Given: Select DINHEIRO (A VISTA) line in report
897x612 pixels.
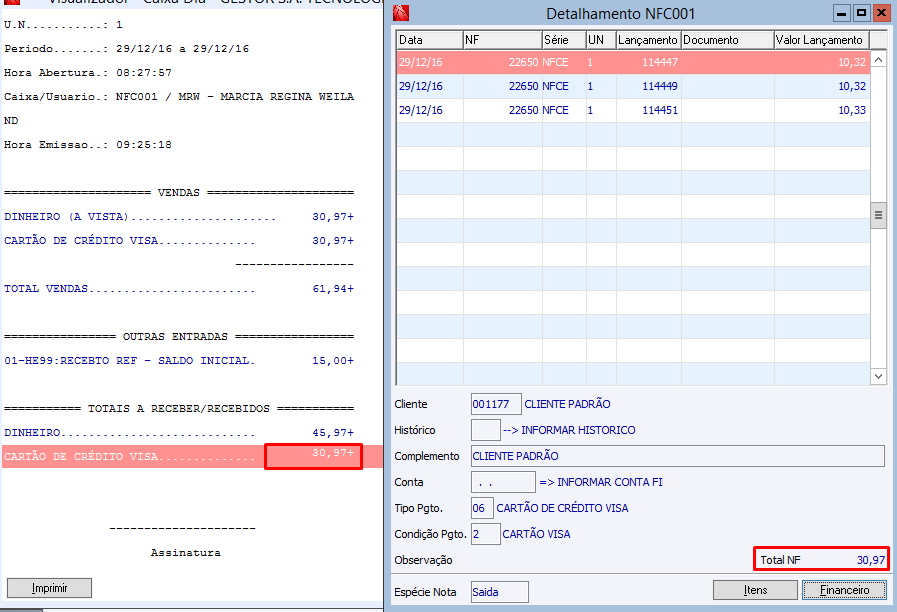Looking at the screenshot, I should (178, 217).
